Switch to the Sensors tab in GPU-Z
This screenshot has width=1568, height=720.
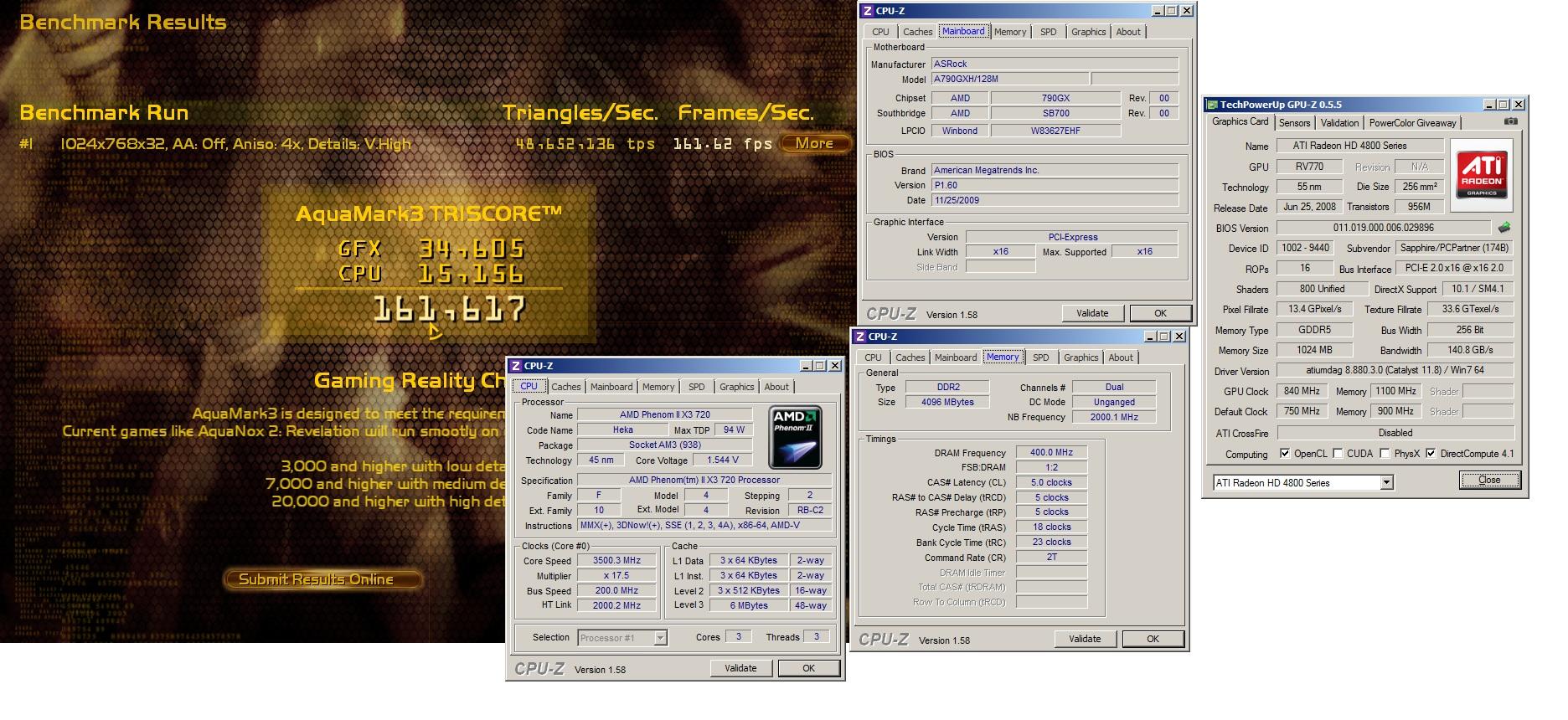pos(1294,123)
